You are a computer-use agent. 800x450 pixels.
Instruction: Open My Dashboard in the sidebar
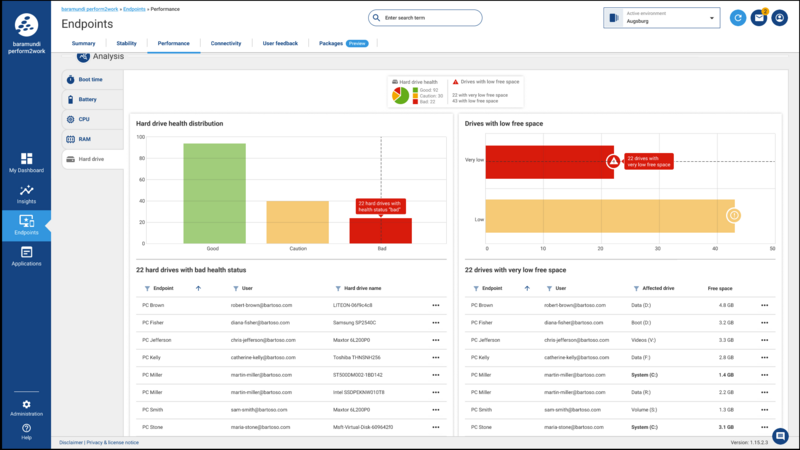[x=26, y=162]
